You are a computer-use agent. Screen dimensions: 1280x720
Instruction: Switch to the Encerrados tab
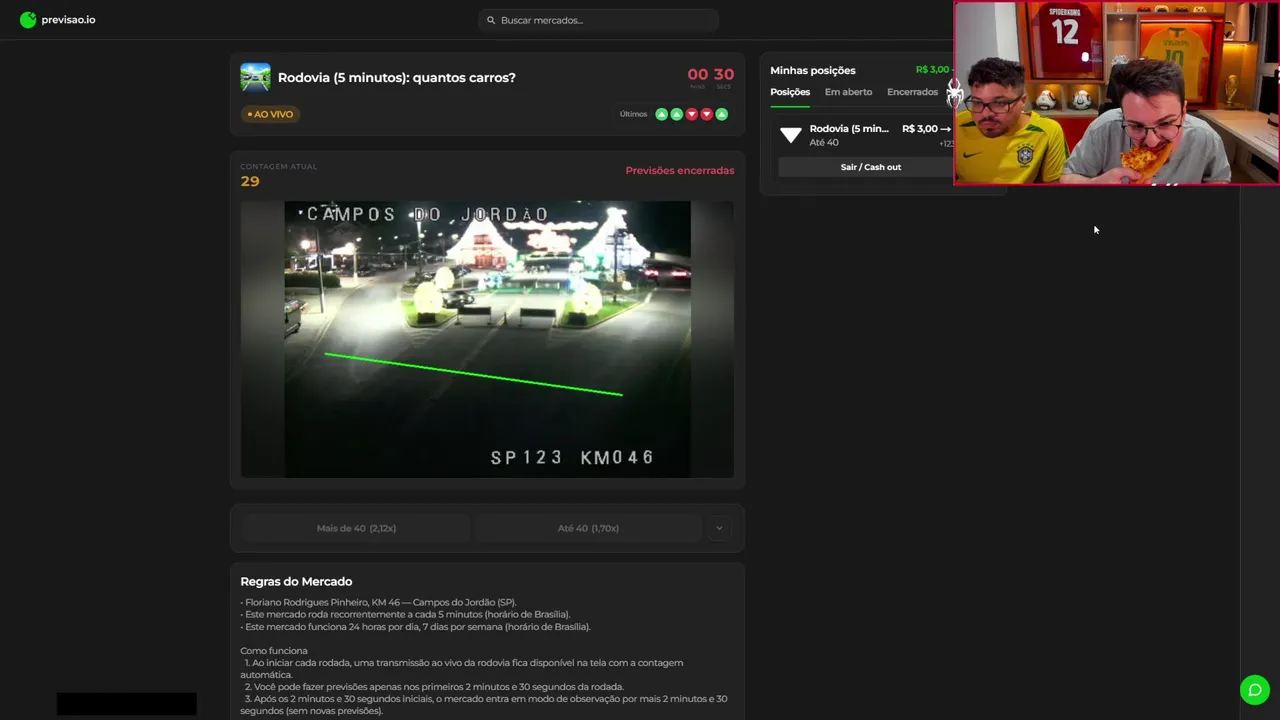coord(912,92)
